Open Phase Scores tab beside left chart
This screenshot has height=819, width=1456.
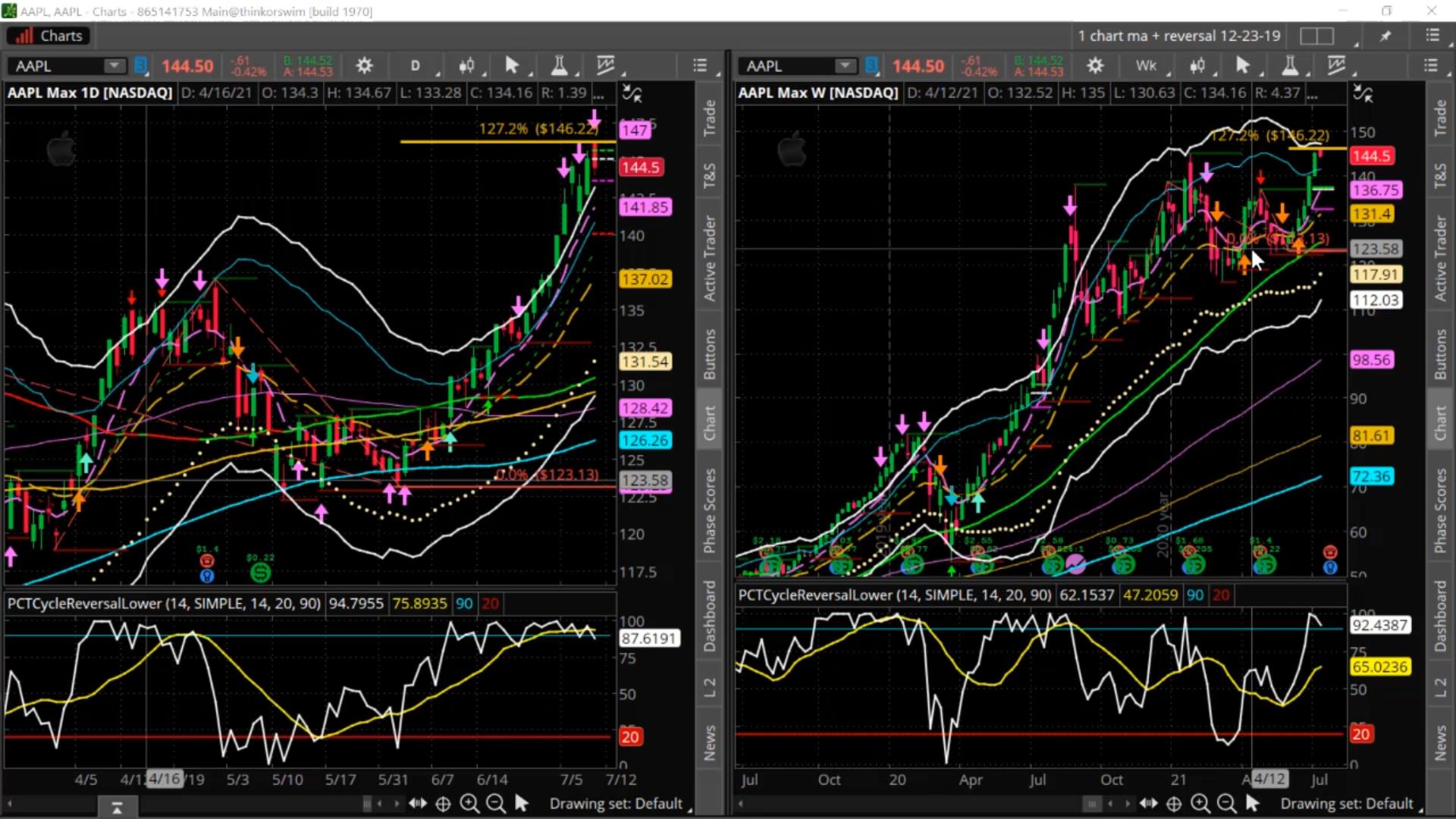coord(709,511)
